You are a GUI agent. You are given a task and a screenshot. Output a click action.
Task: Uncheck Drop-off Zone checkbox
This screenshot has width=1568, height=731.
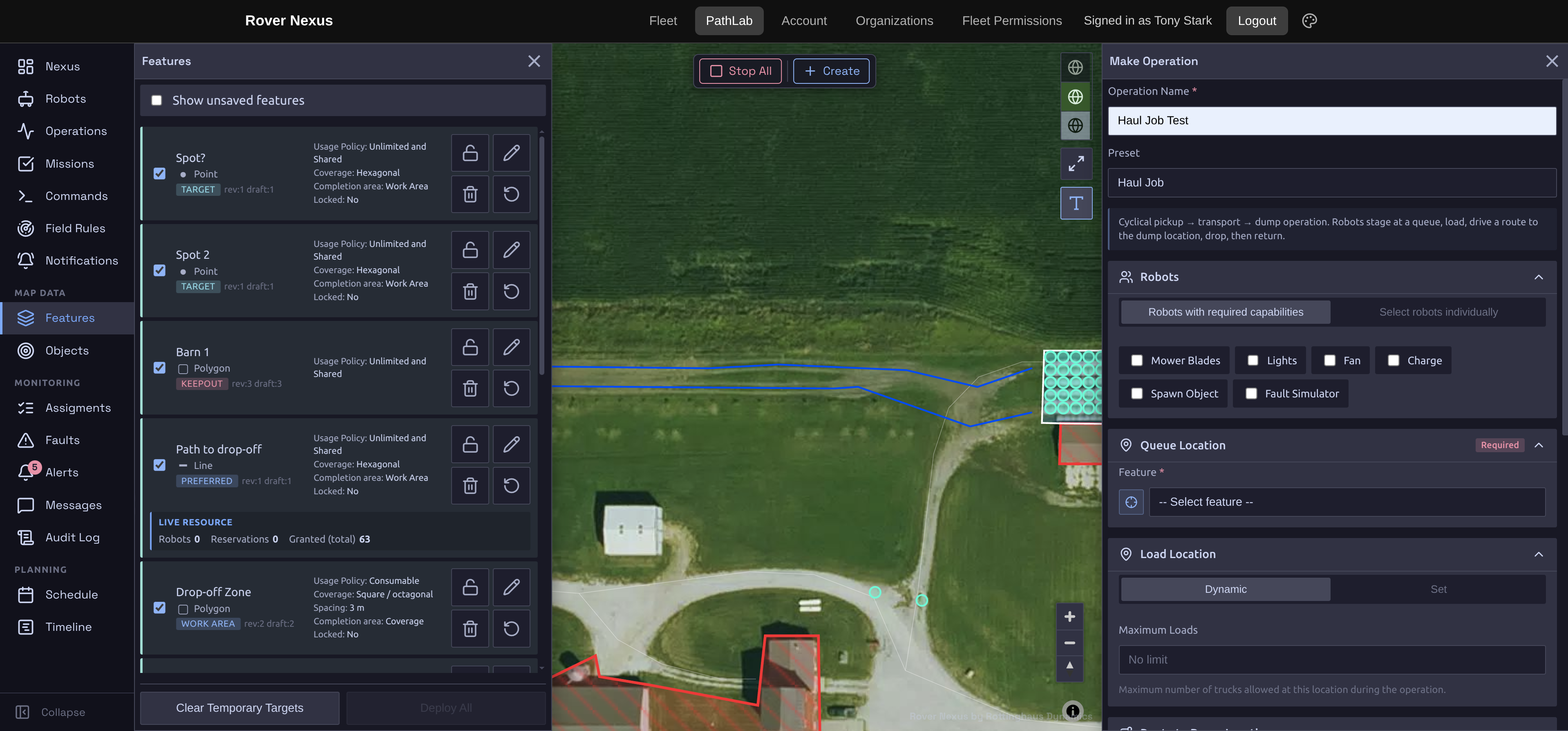(x=159, y=608)
